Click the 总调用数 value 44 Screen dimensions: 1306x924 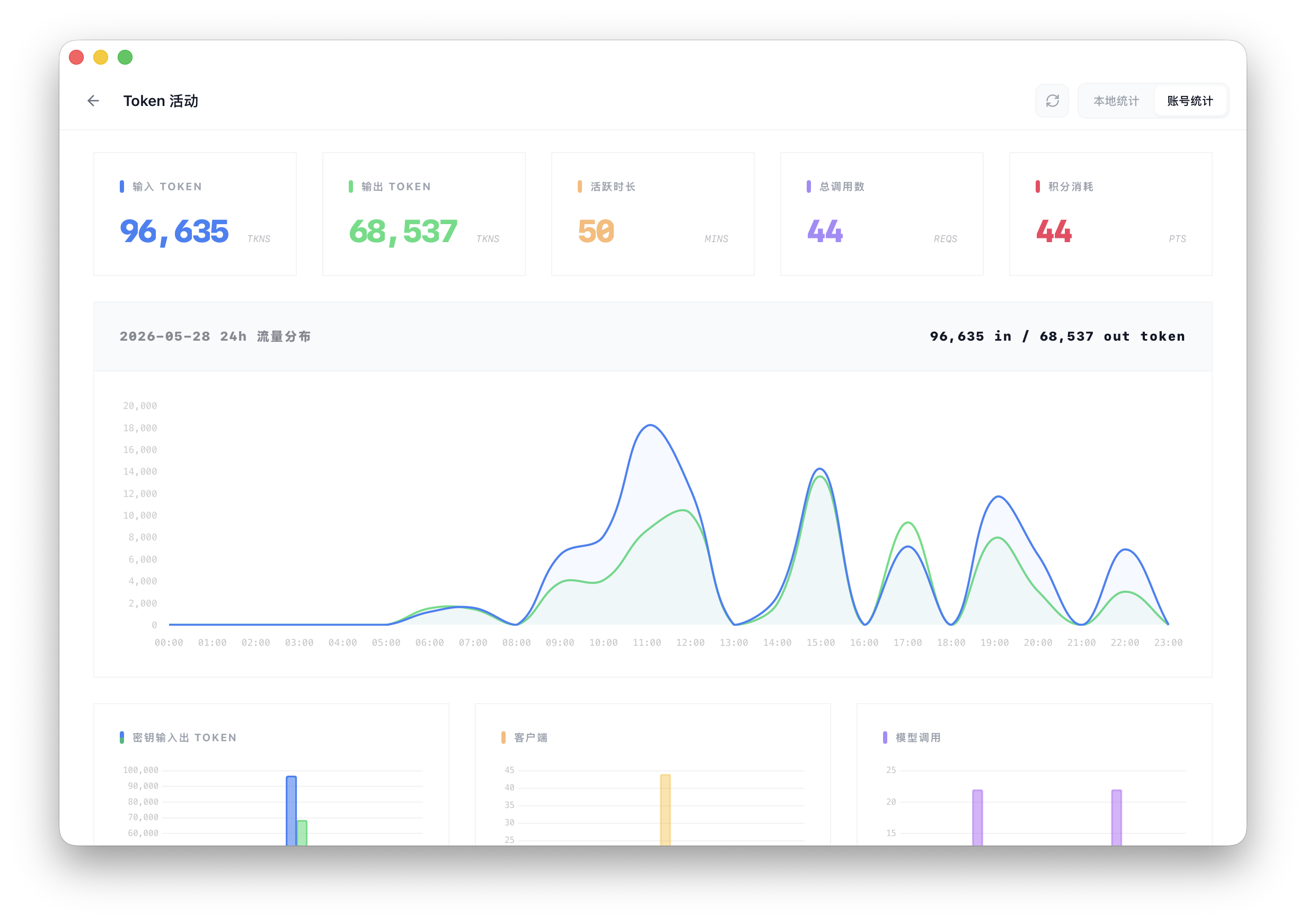pos(825,232)
